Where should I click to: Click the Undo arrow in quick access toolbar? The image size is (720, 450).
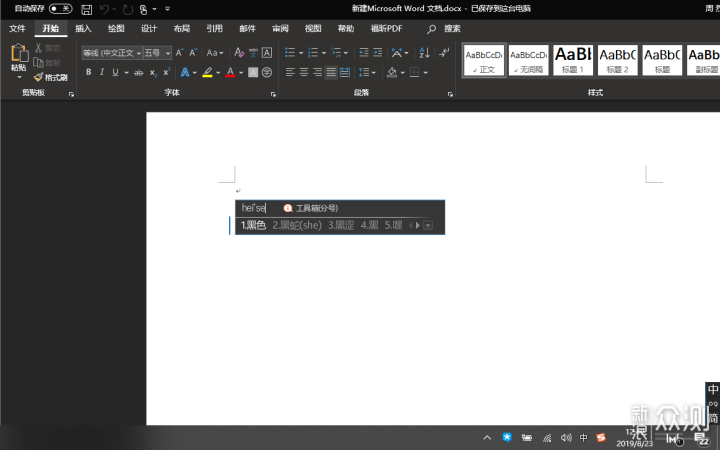104,9
